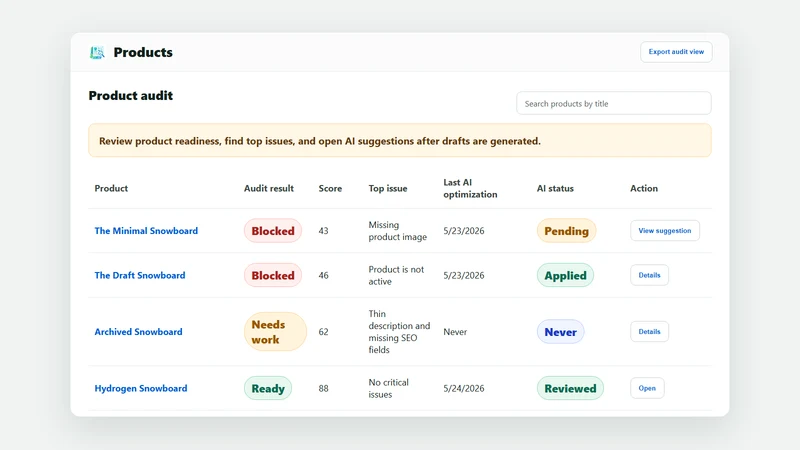Click the No critical issues text
The image size is (800, 450).
pos(388,388)
